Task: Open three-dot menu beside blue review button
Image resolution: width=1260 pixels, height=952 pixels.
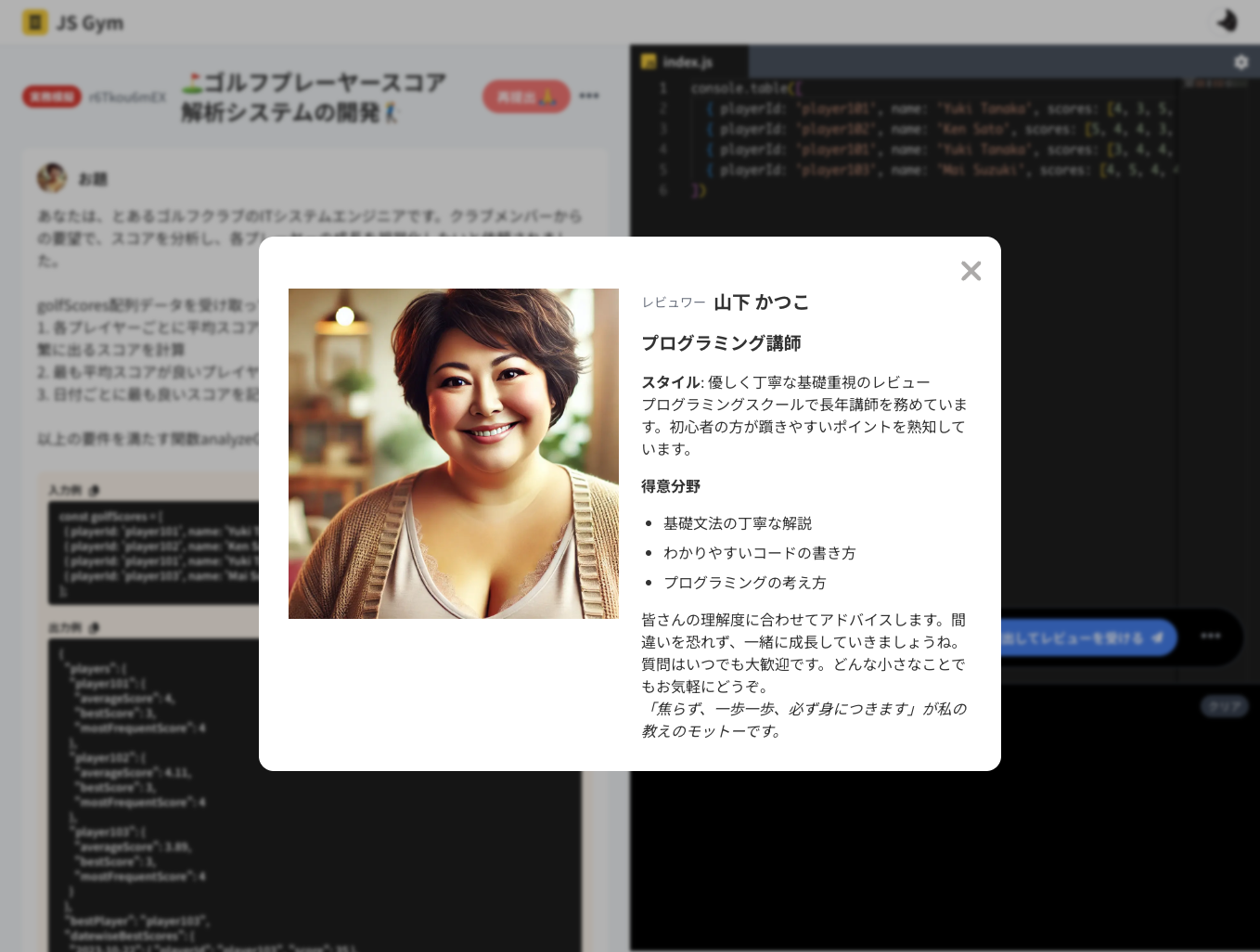Action: 1210,636
